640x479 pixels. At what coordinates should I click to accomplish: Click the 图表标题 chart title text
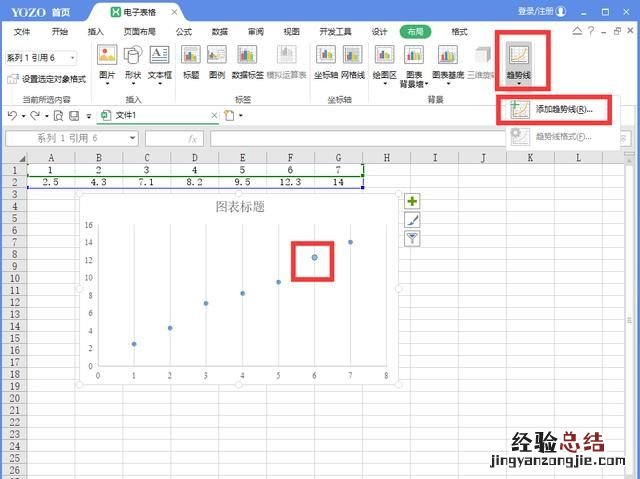click(240, 207)
